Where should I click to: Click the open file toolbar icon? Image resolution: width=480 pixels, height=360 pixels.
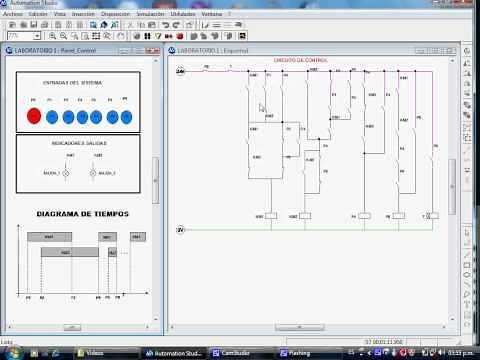point(23,25)
